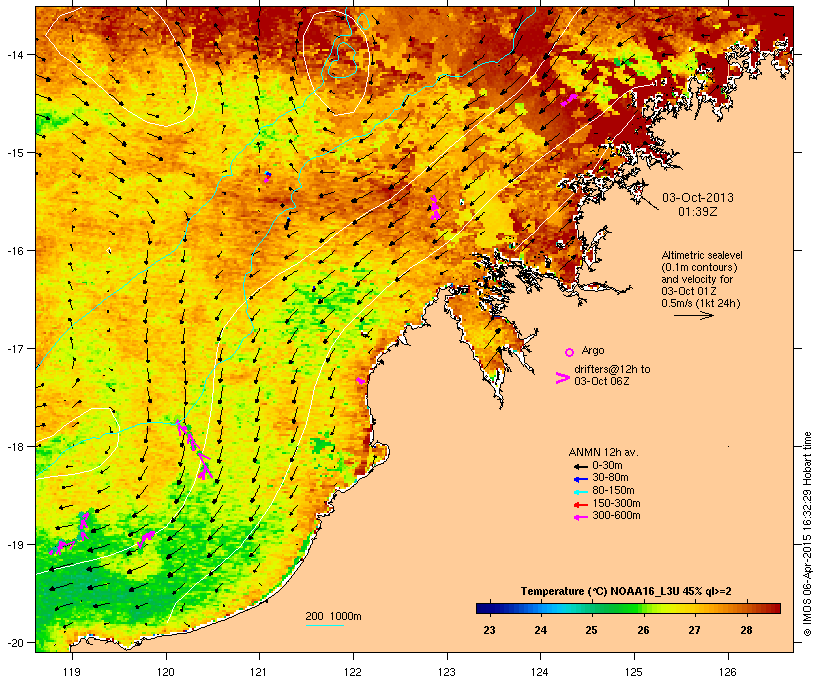Click the '80-150m' depth label
The height and width of the screenshot is (680, 820).
pyautogui.click(x=613, y=491)
